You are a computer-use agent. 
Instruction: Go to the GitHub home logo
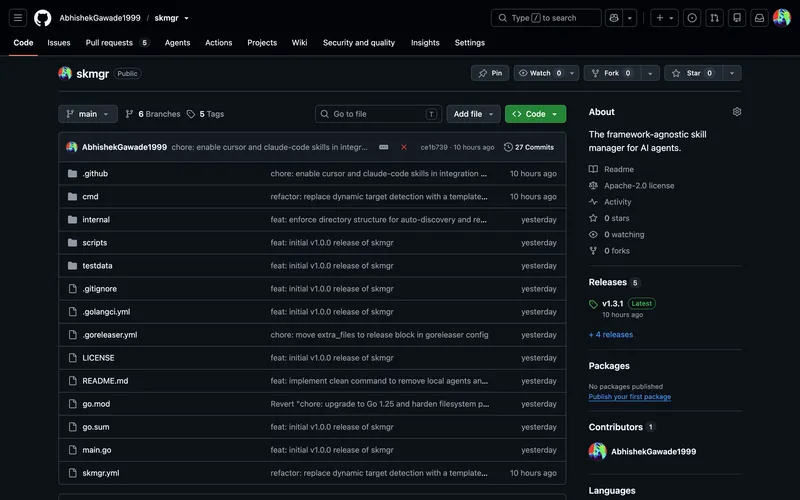pyautogui.click(x=42, y=18)
